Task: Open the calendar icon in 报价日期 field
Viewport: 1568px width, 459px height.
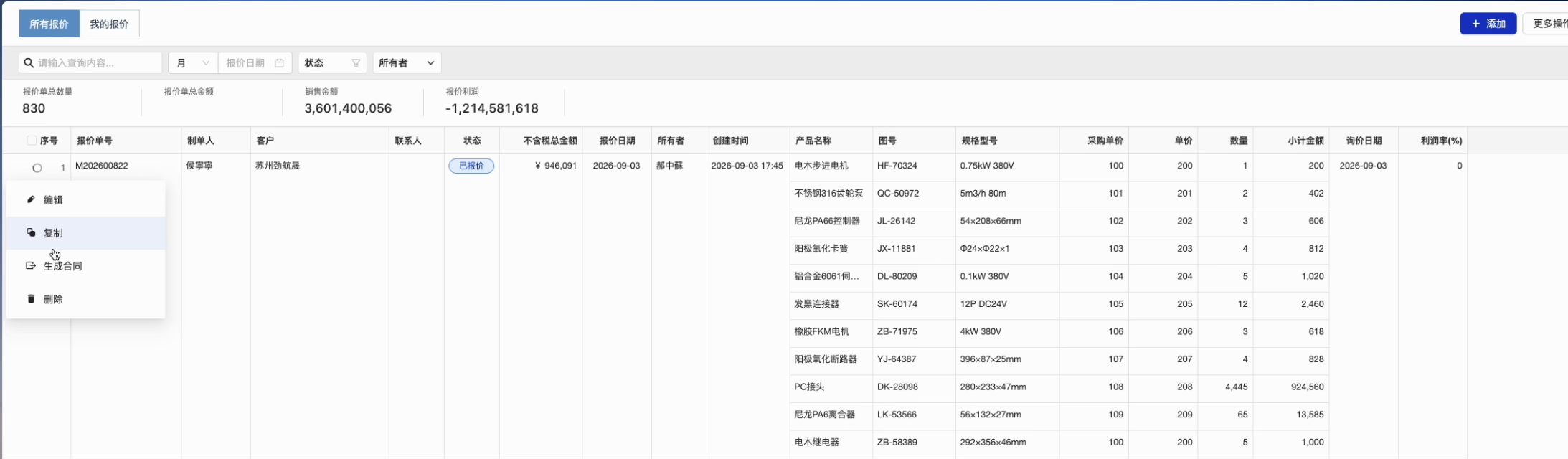Action: pos(280,63)
